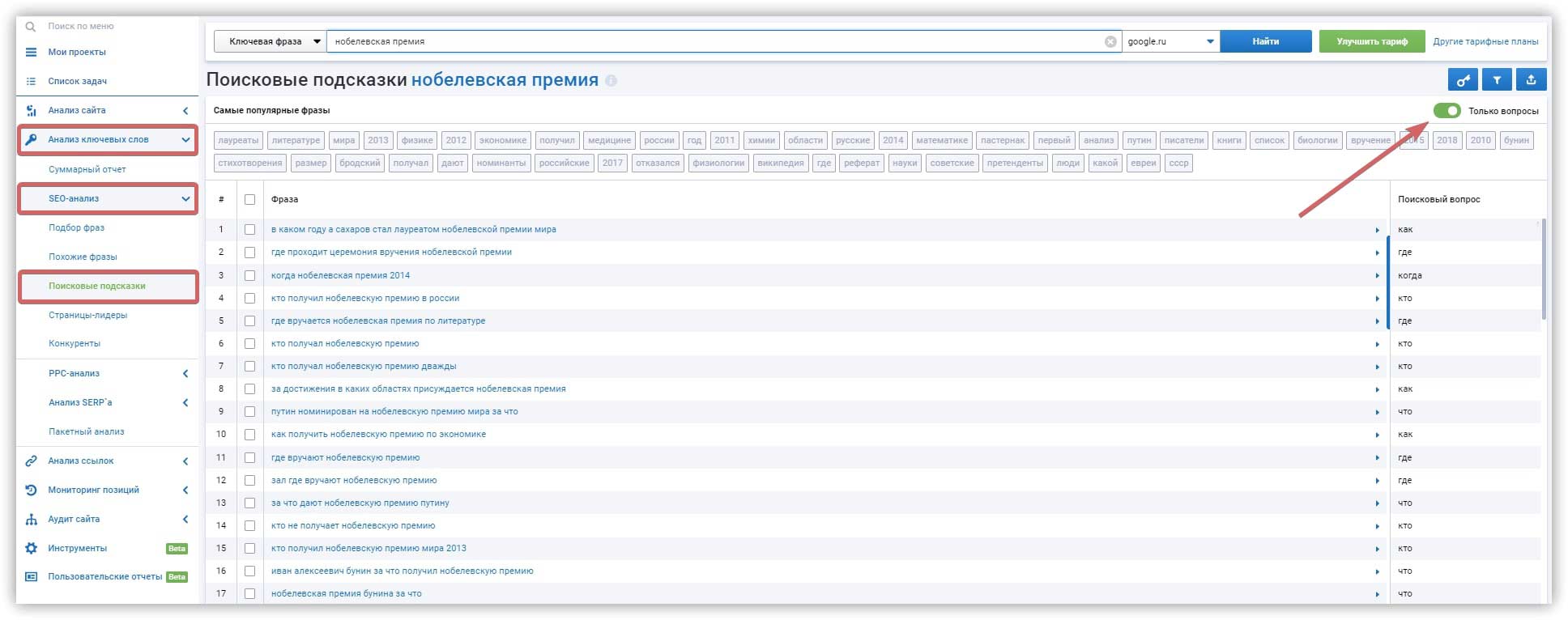Click the green Улучшить тариф button

1372,41
